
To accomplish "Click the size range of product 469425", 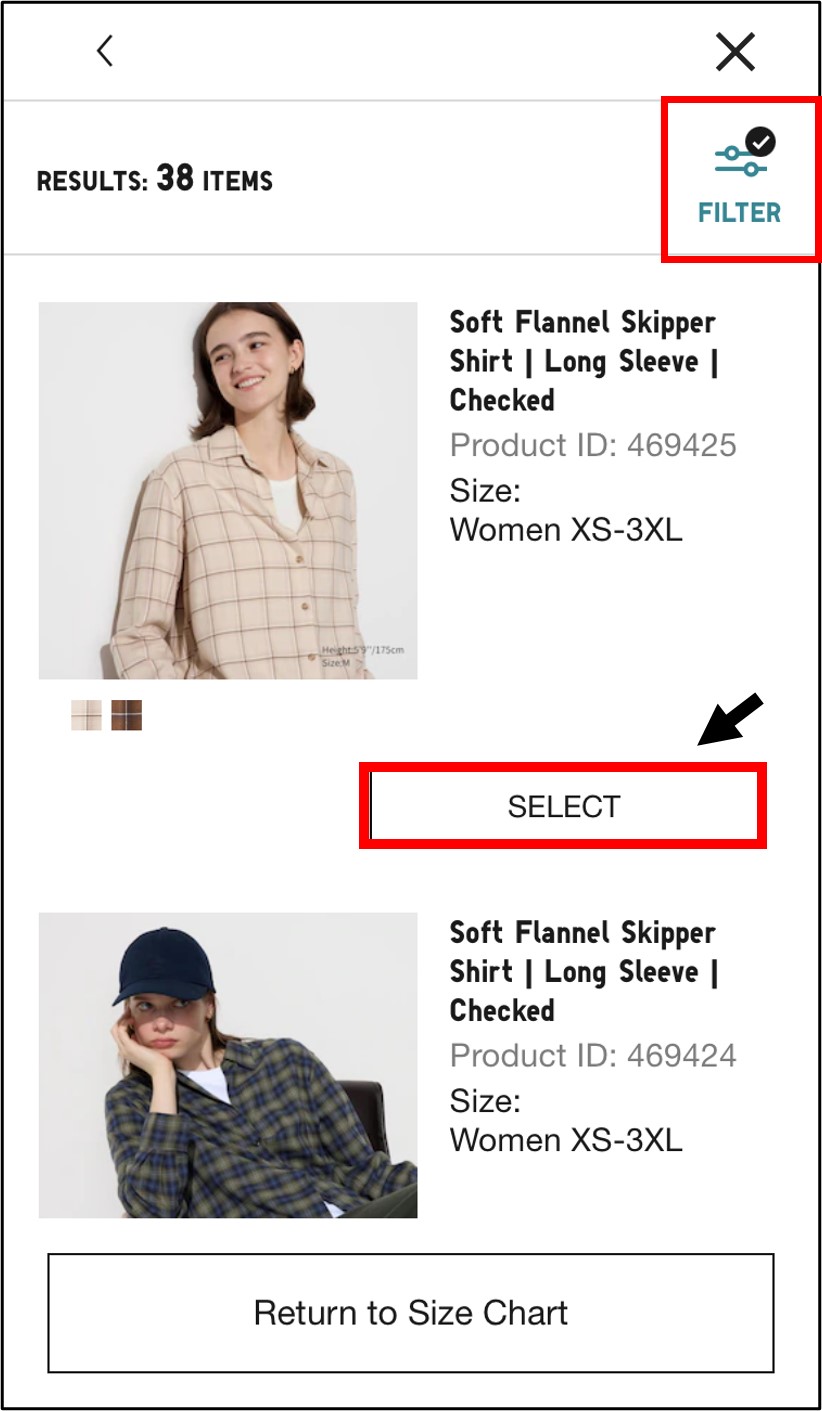I will (x=566, y=529).
